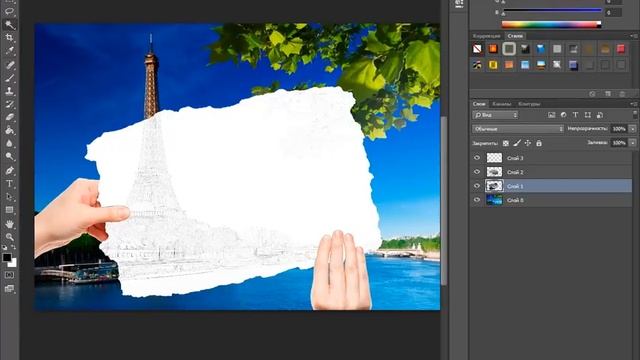This screenshot has width=640, height=360.
Task: Filter layers by pixel layers icon
Action: coord(551,115)
